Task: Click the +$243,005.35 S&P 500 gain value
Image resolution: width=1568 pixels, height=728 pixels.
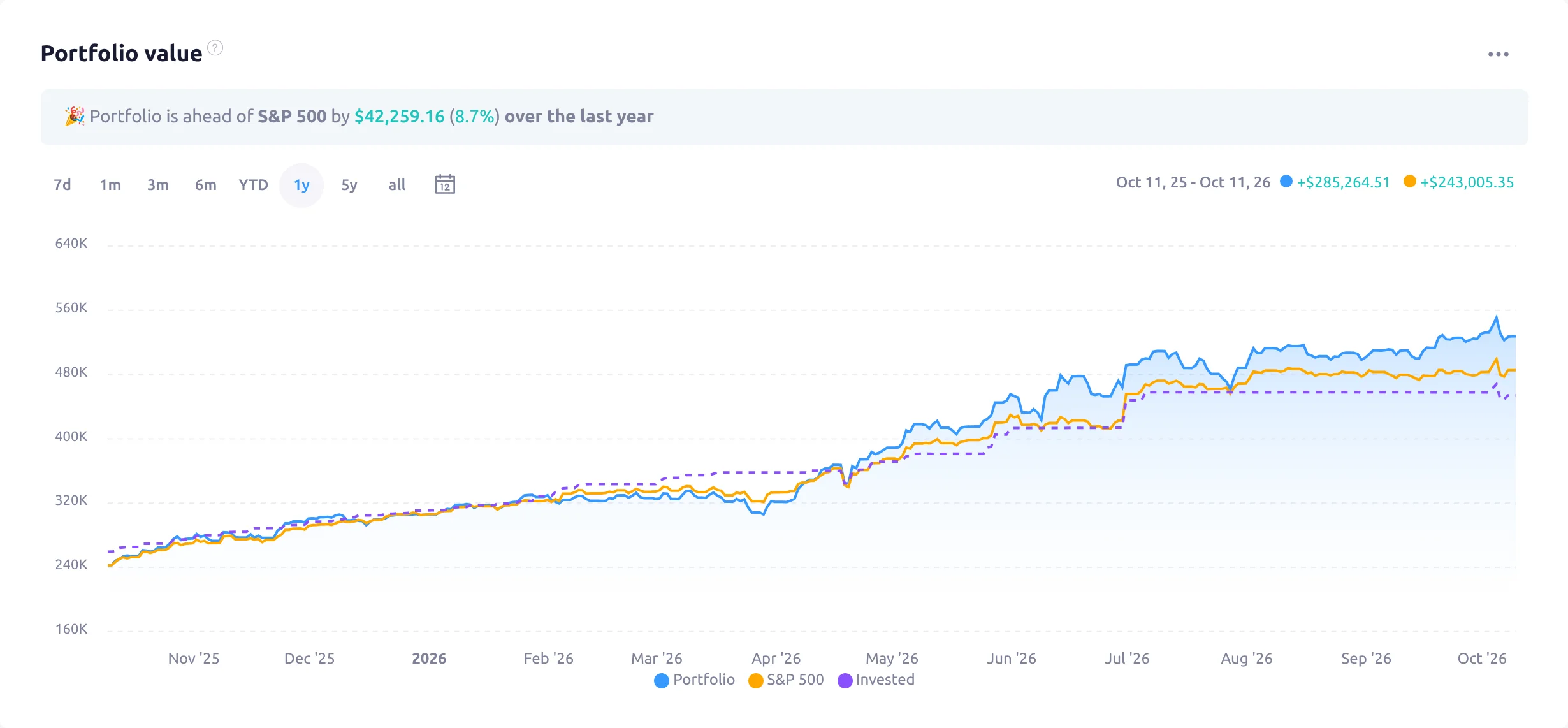Action: point(1467,182)
